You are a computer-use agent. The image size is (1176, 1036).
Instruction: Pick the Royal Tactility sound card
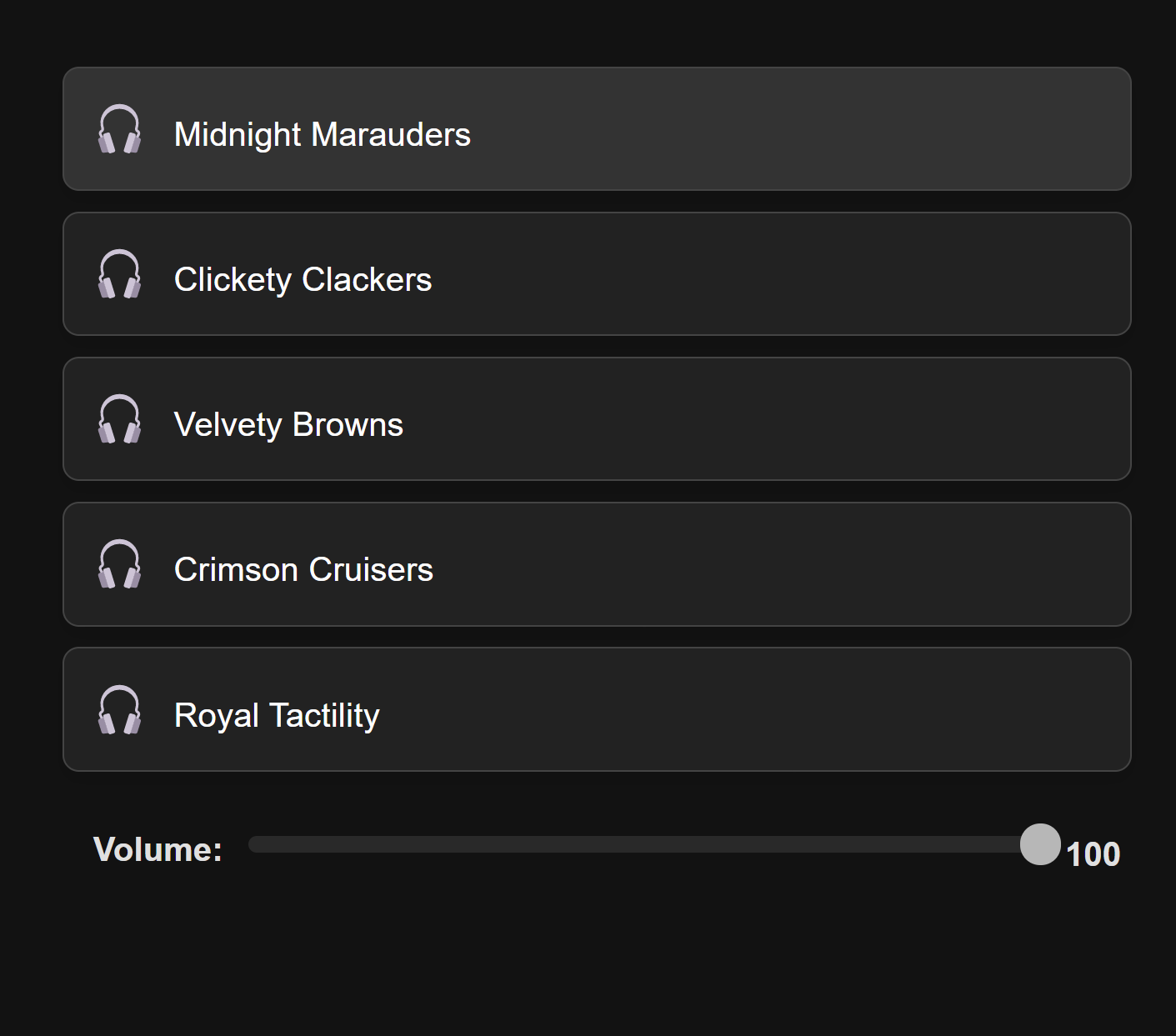click(x=750, y=709)
